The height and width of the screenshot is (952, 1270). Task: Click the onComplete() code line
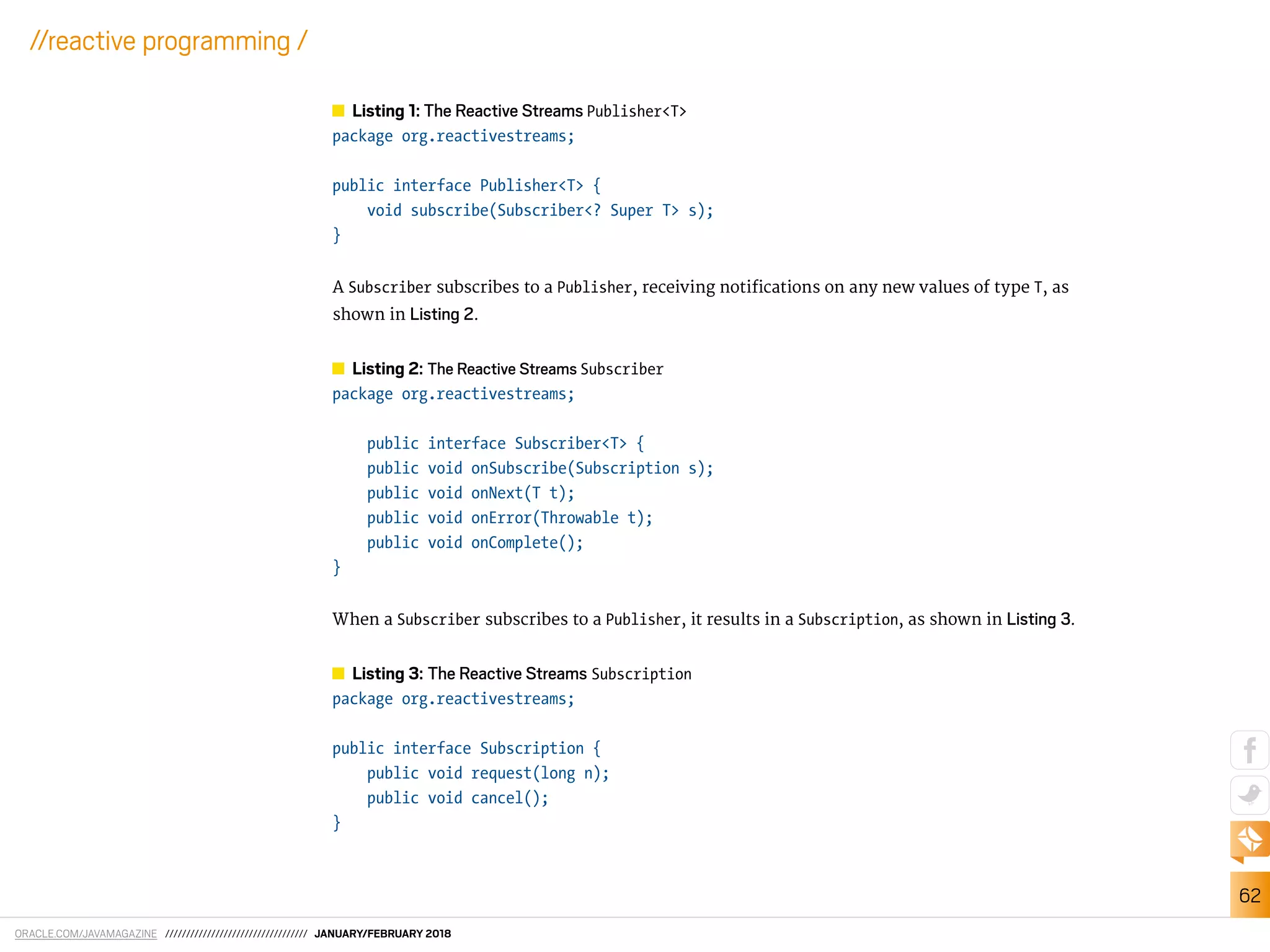[475, 543]
